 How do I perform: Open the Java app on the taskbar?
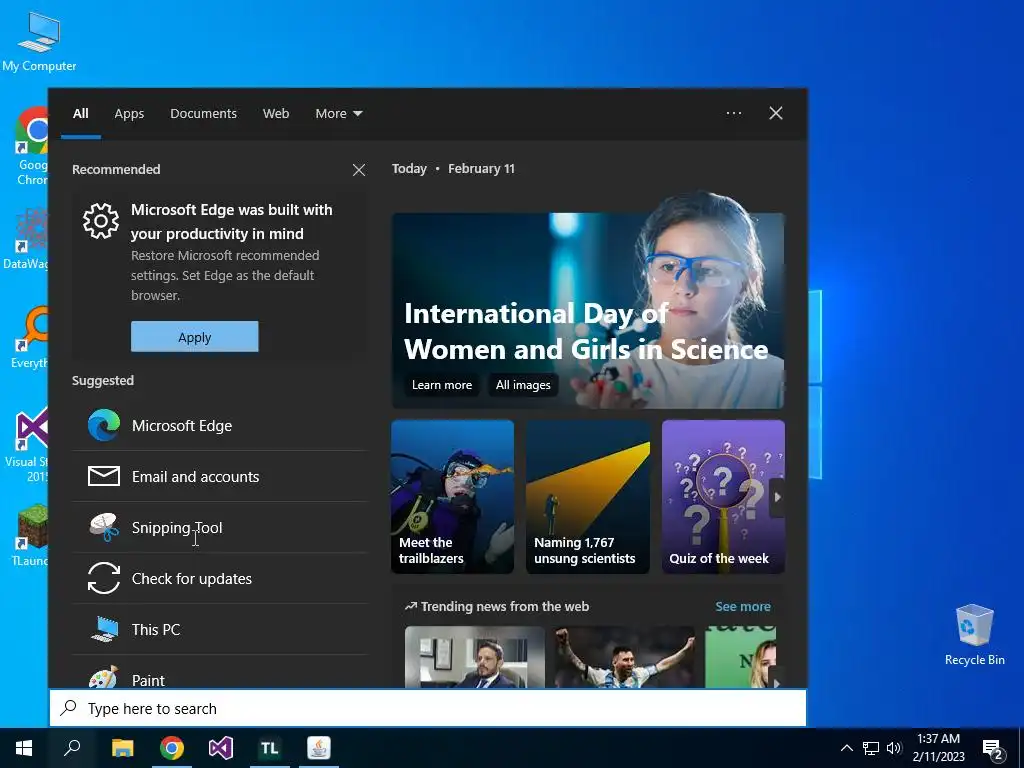(319, 748)
